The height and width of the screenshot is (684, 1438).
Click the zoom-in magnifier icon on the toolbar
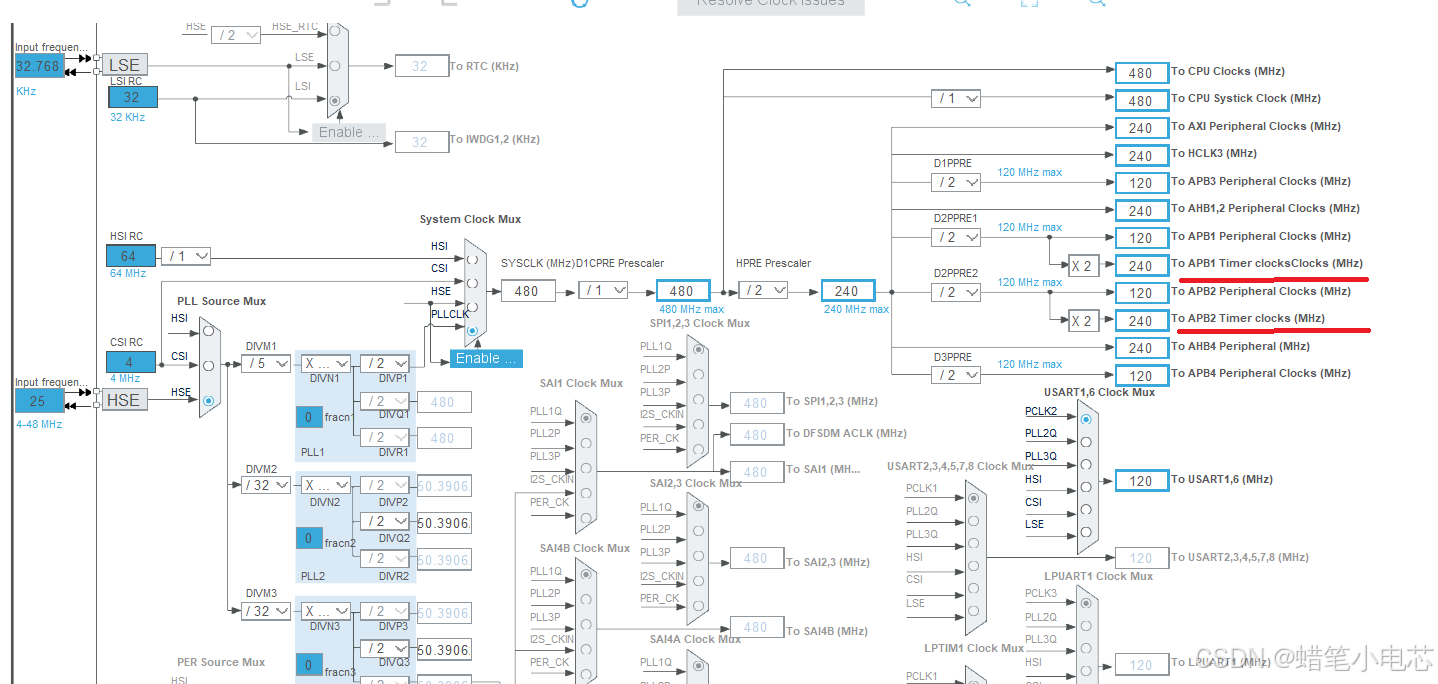coord(960,5)
